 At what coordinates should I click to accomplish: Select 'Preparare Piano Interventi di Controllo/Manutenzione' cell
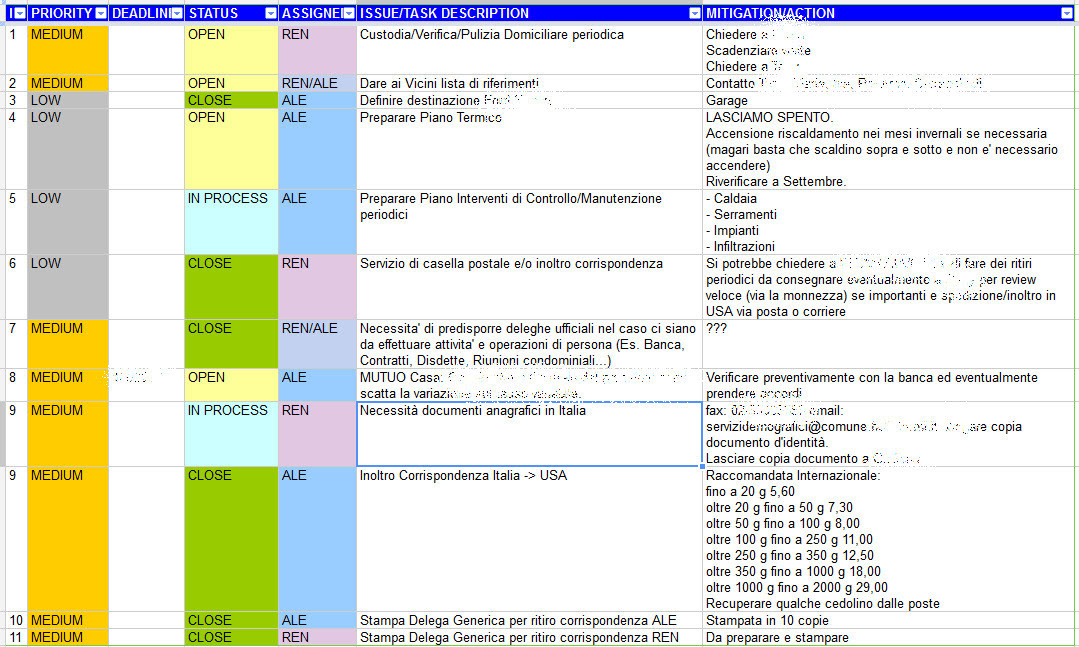(x=529, y=222)
